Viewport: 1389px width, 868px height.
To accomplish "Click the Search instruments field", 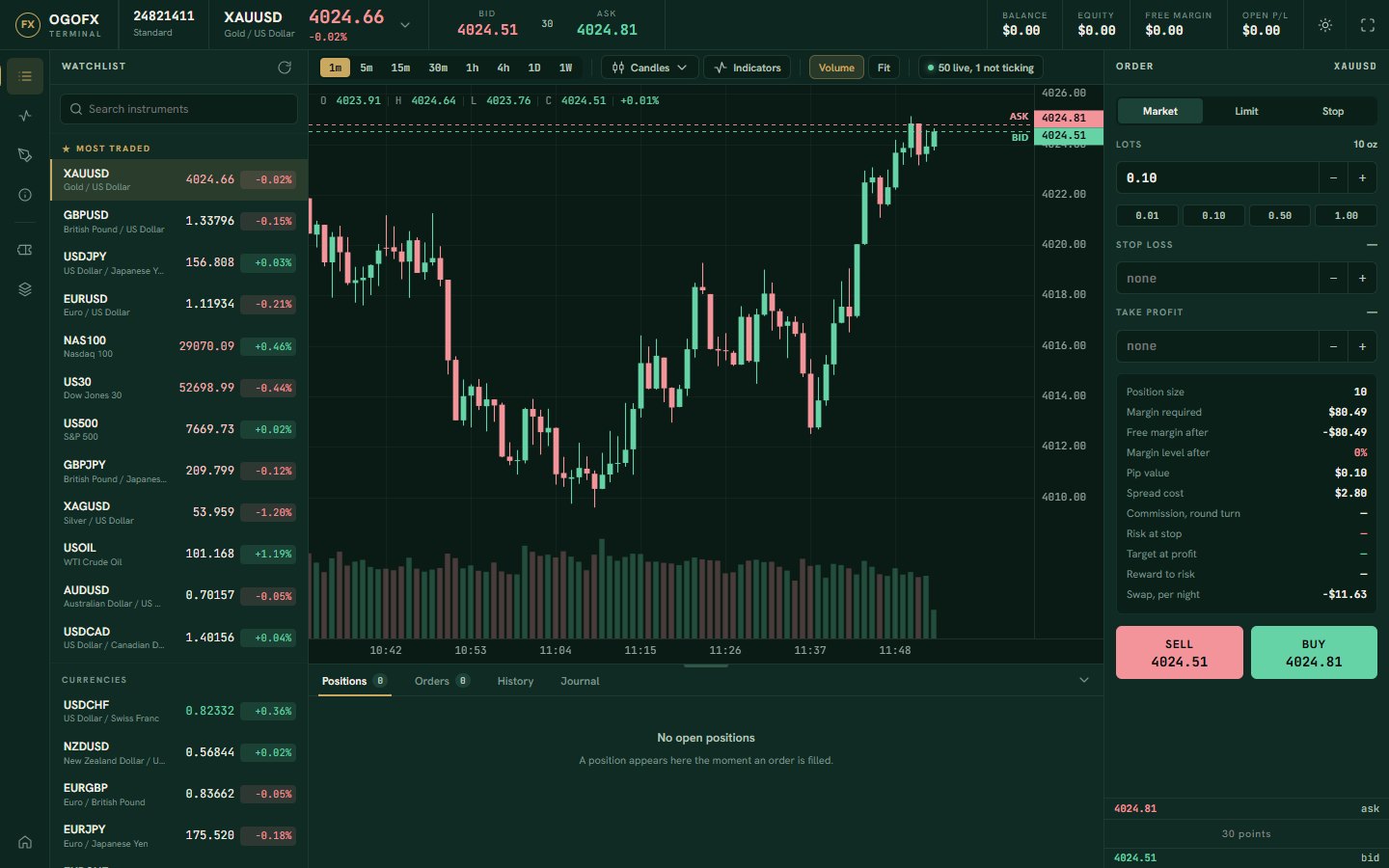I will [x=178, y=109].
